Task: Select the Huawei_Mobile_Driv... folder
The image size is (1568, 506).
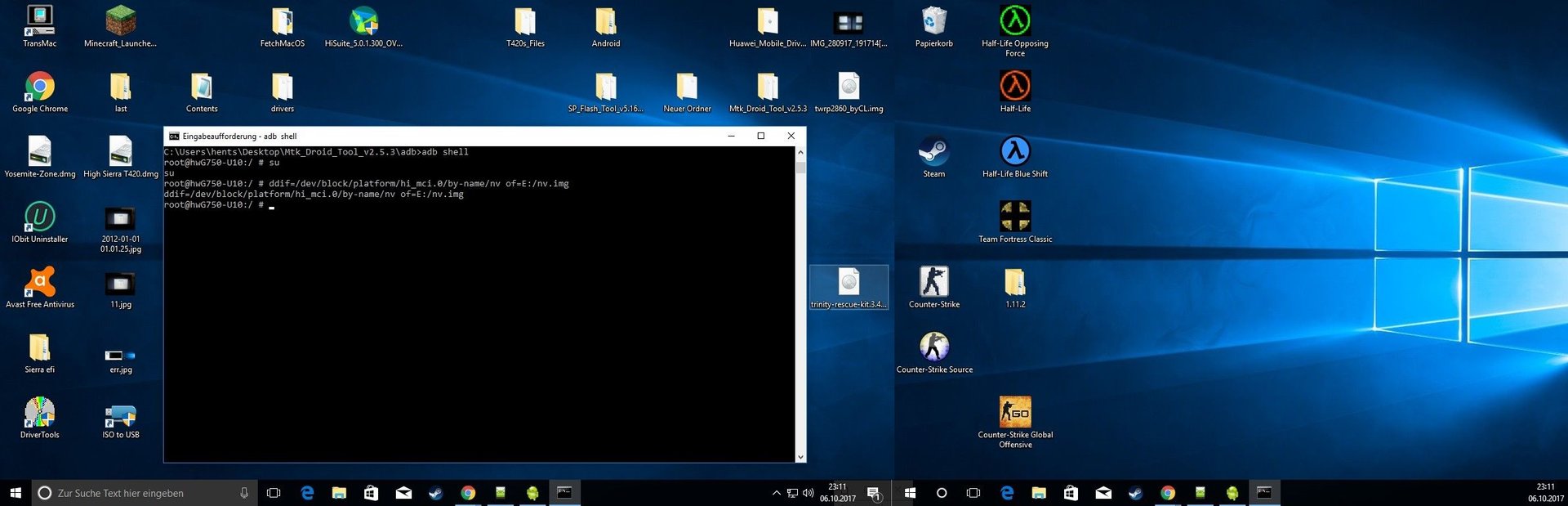Action: tap(768, 21)
